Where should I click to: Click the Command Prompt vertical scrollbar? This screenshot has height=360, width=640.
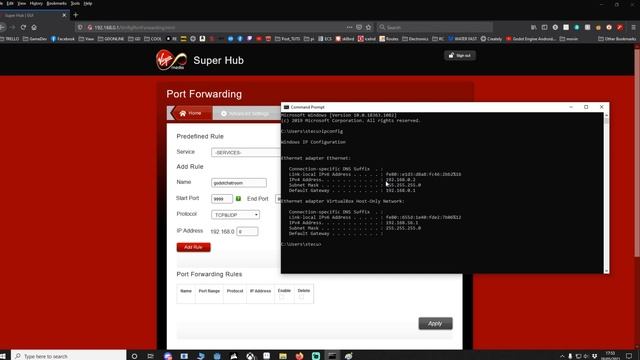pos(606,193)
